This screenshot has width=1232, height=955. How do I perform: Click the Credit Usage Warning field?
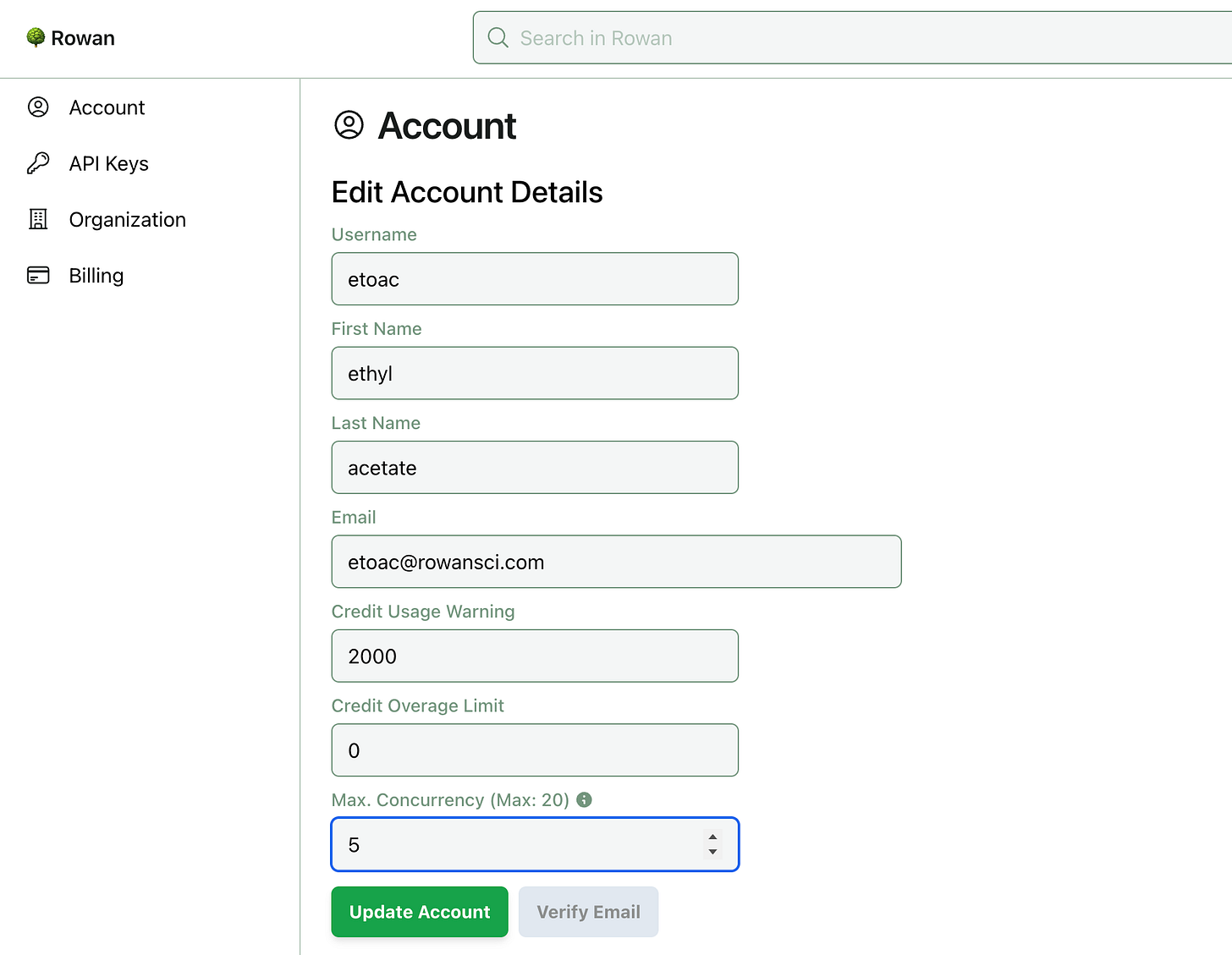point(535,656)
